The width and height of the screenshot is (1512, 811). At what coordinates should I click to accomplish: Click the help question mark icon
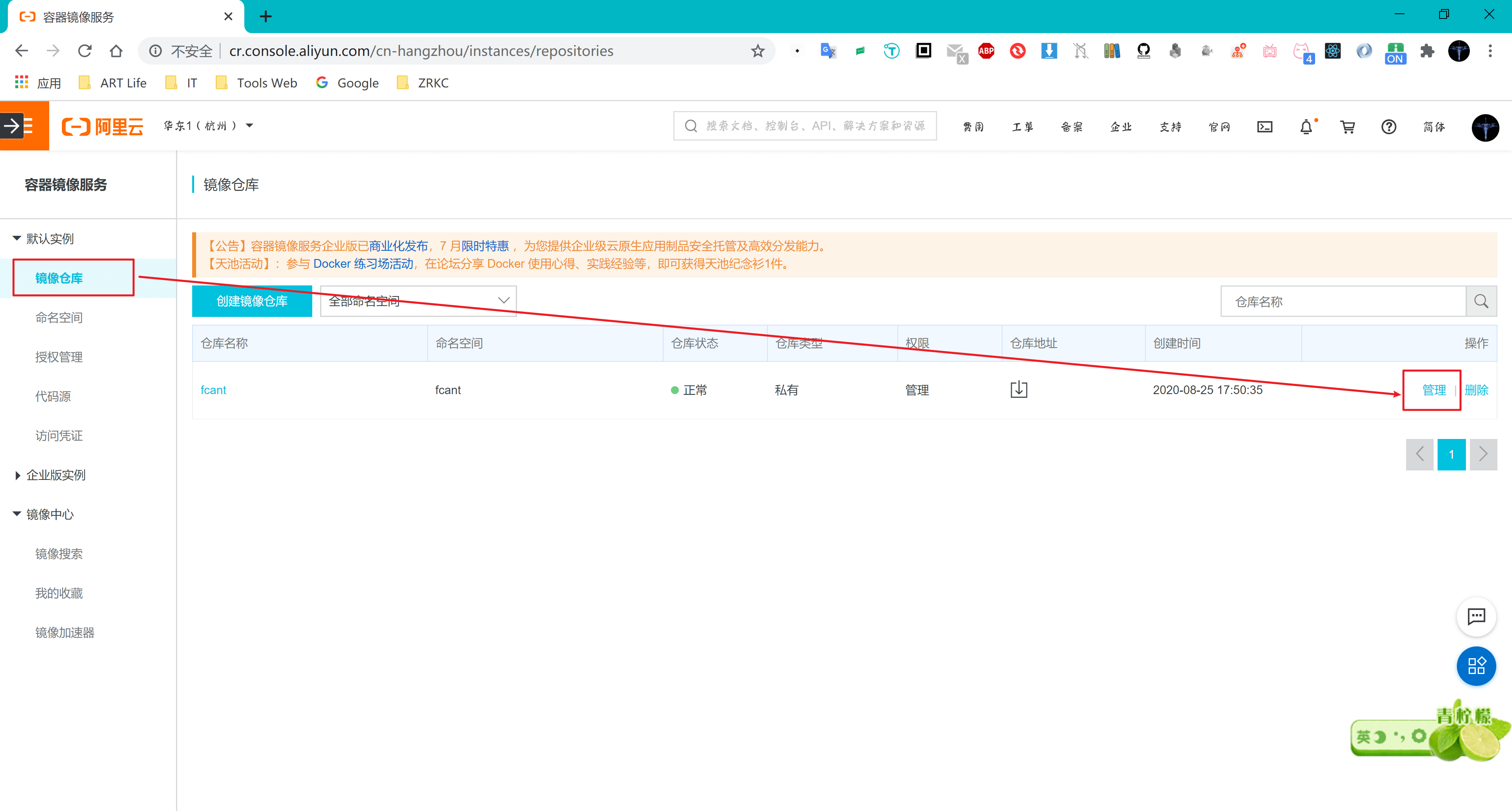click(1388, 127)
